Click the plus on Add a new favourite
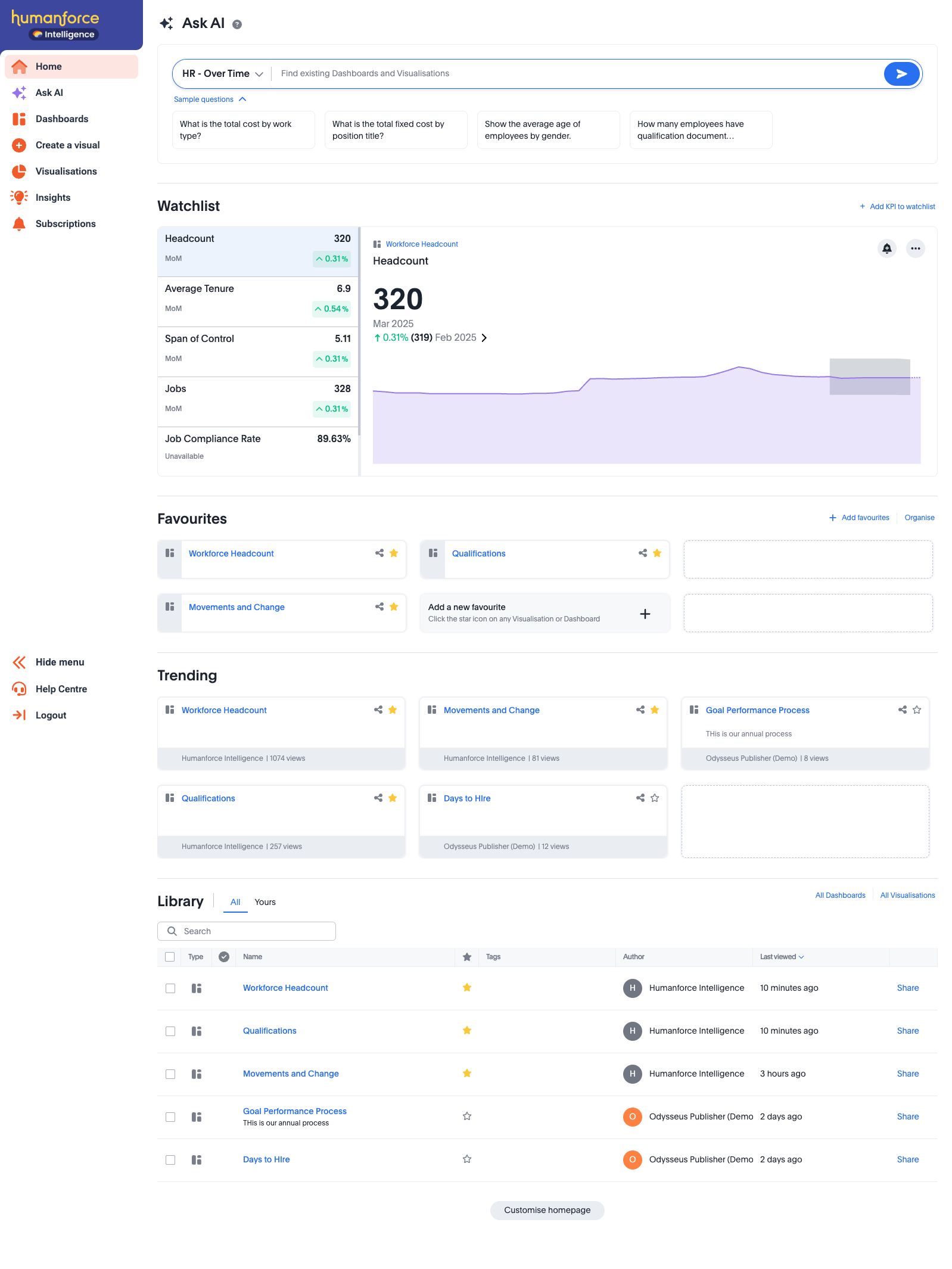Screen dimensions: 952x1269 click(645, 614)
